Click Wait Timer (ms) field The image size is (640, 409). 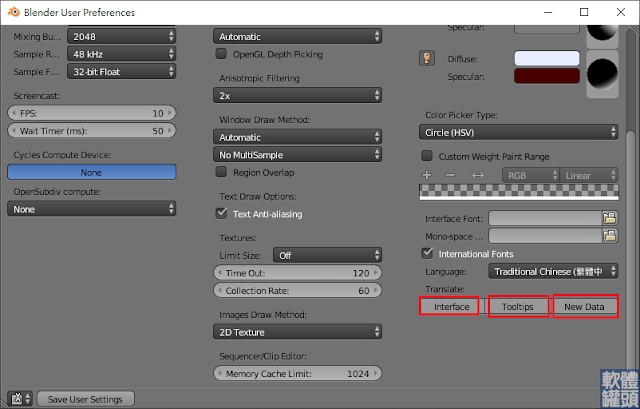tap(91, 131)
